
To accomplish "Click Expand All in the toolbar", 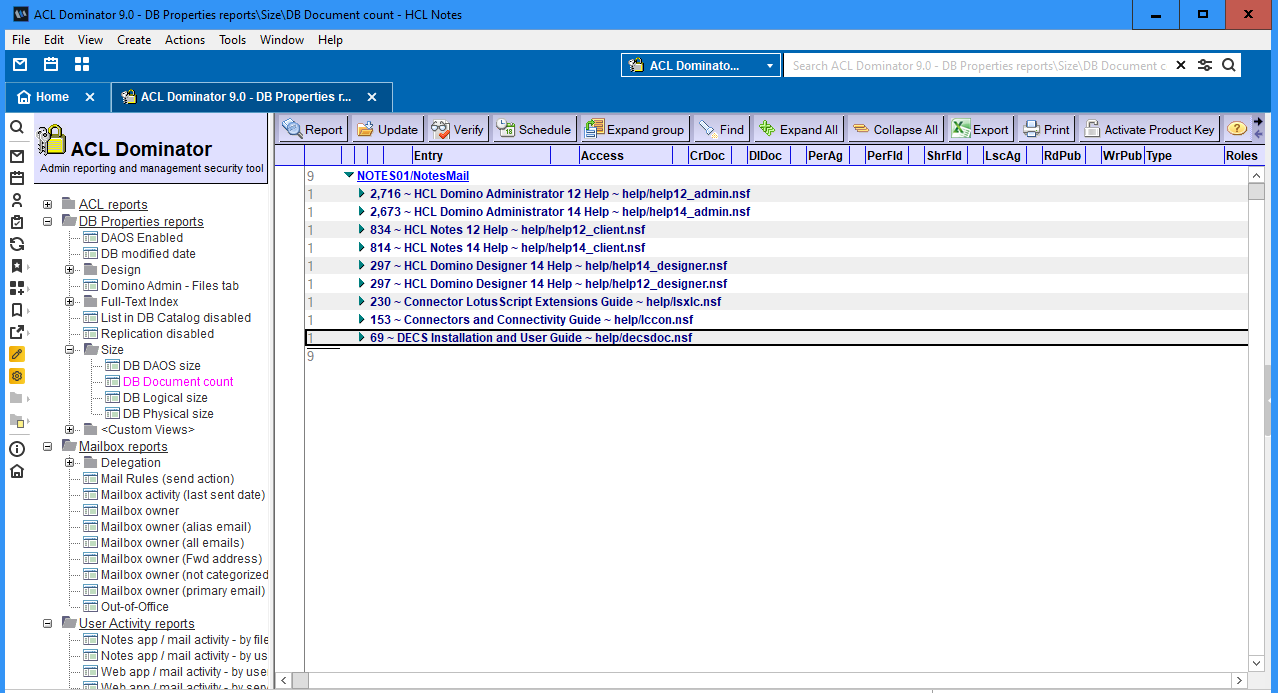I will [x=798, y=129].
